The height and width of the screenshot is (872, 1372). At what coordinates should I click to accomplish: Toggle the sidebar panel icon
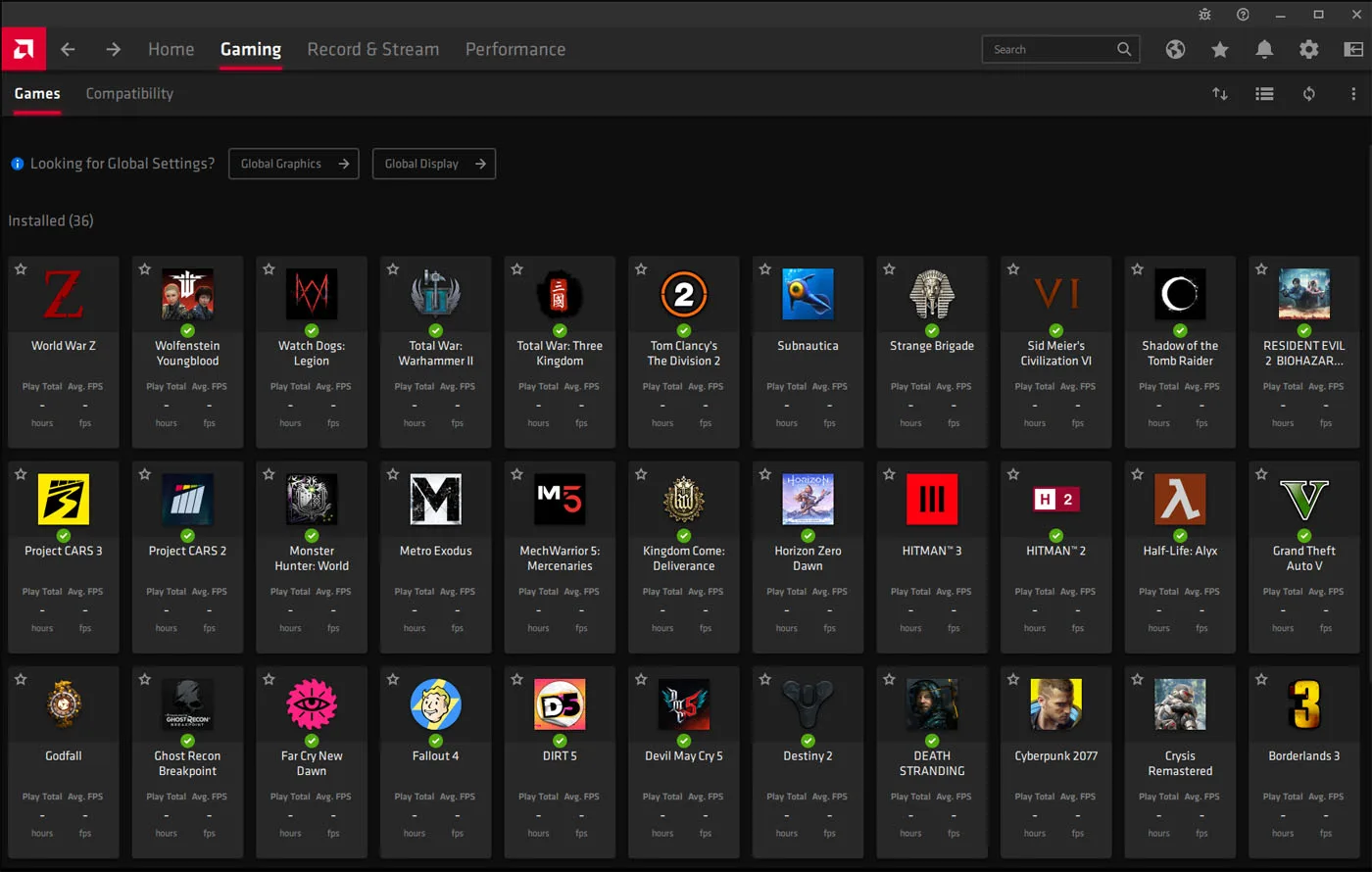[1353, 49]
